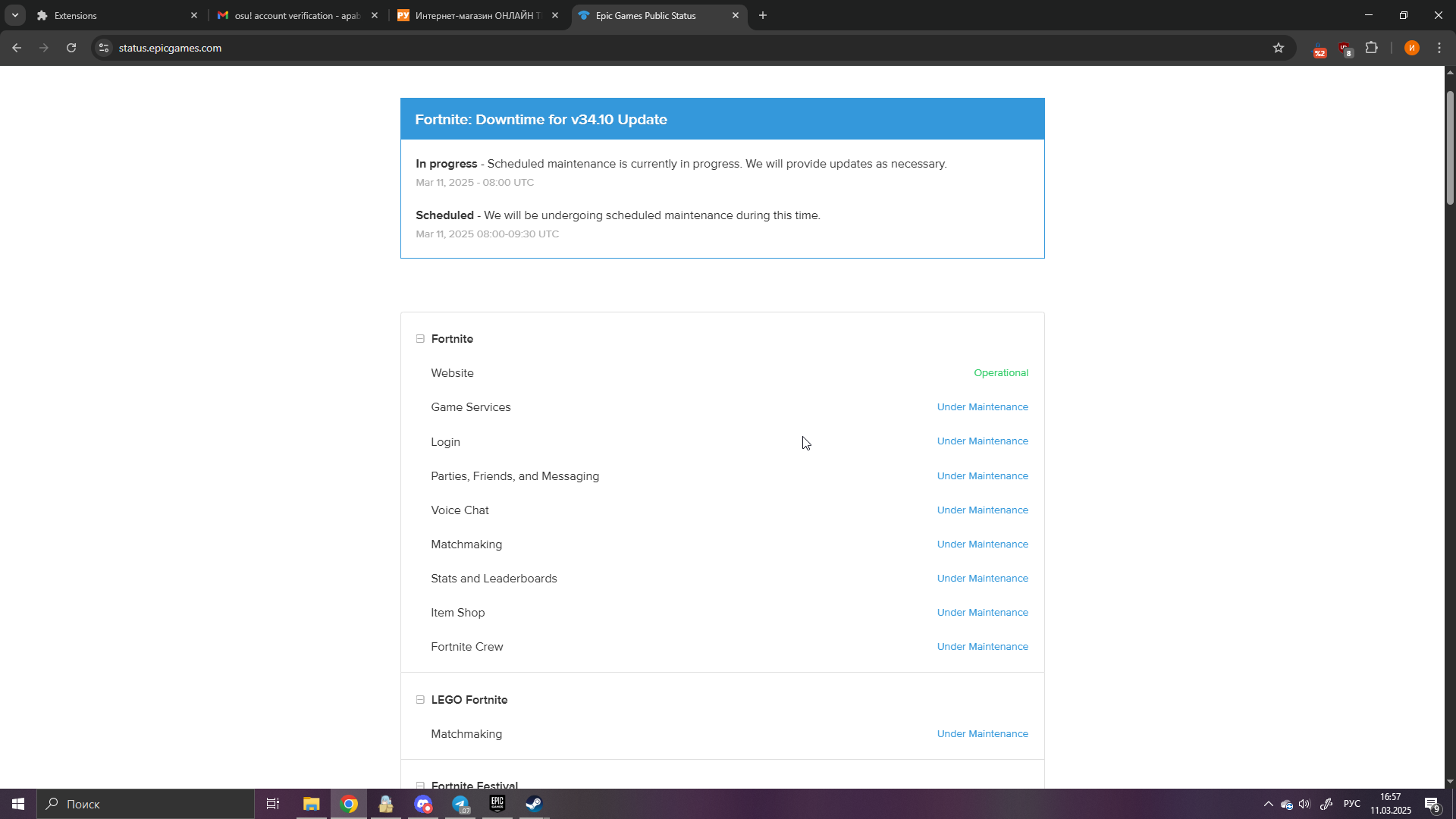This screenshot has height=819, width=1456.
Task: Go back to previous page
Action: tap(17, 48)
